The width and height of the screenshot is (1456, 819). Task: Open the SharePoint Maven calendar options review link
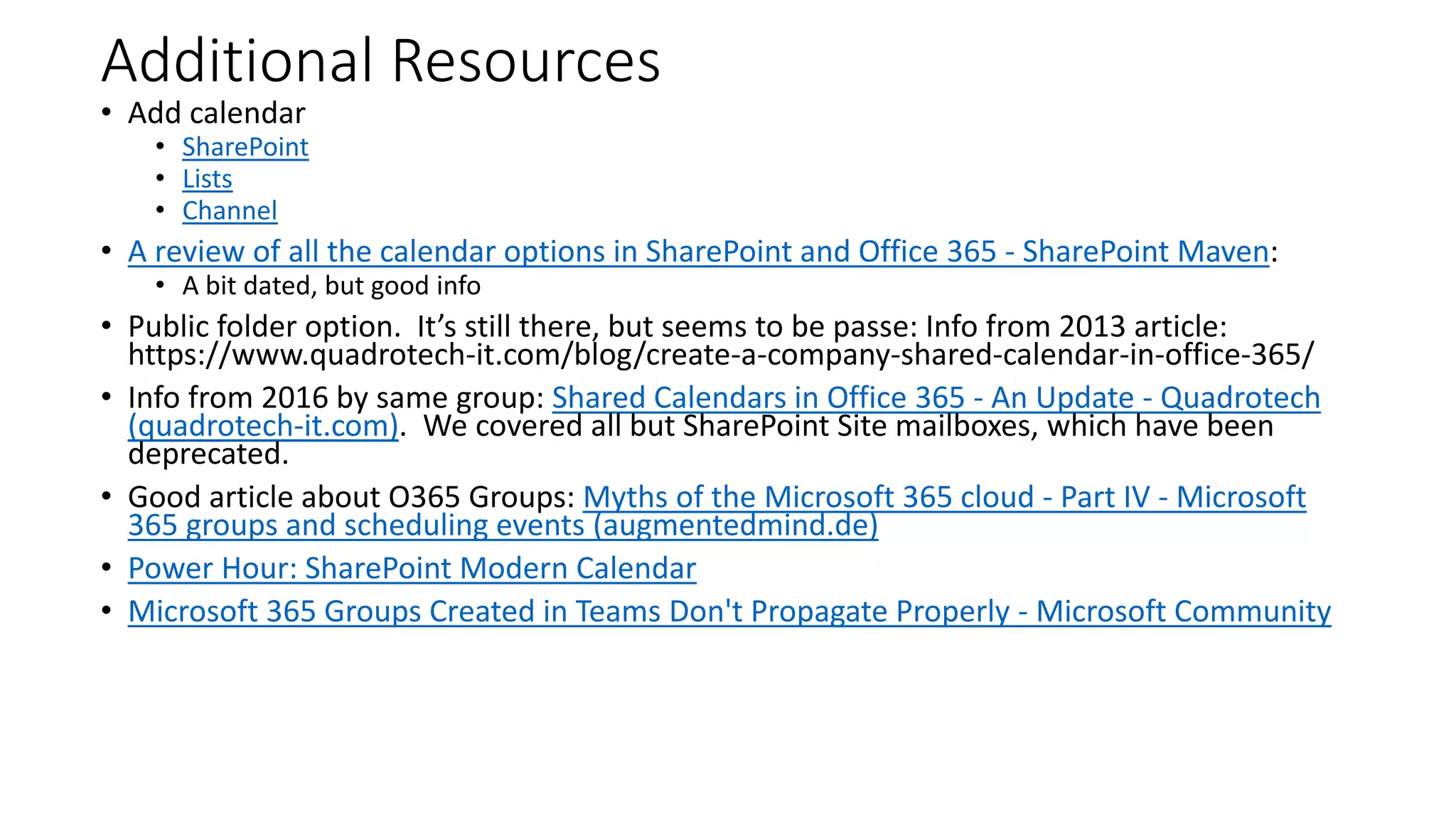(698, 252)
